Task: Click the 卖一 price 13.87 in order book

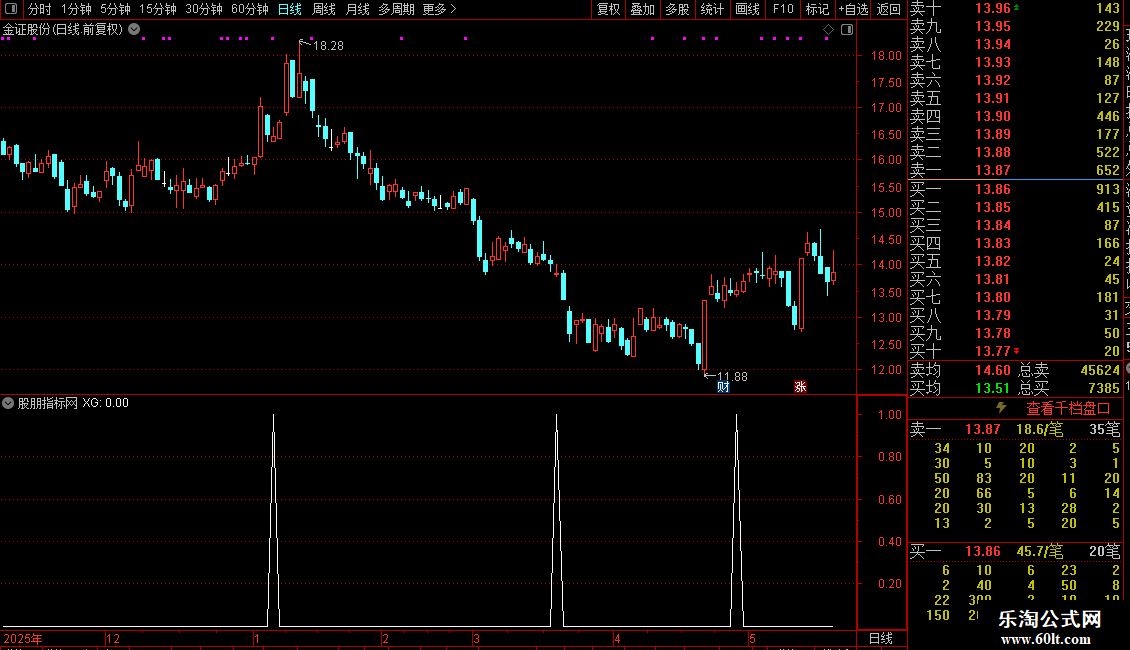Action: (992, 170)
